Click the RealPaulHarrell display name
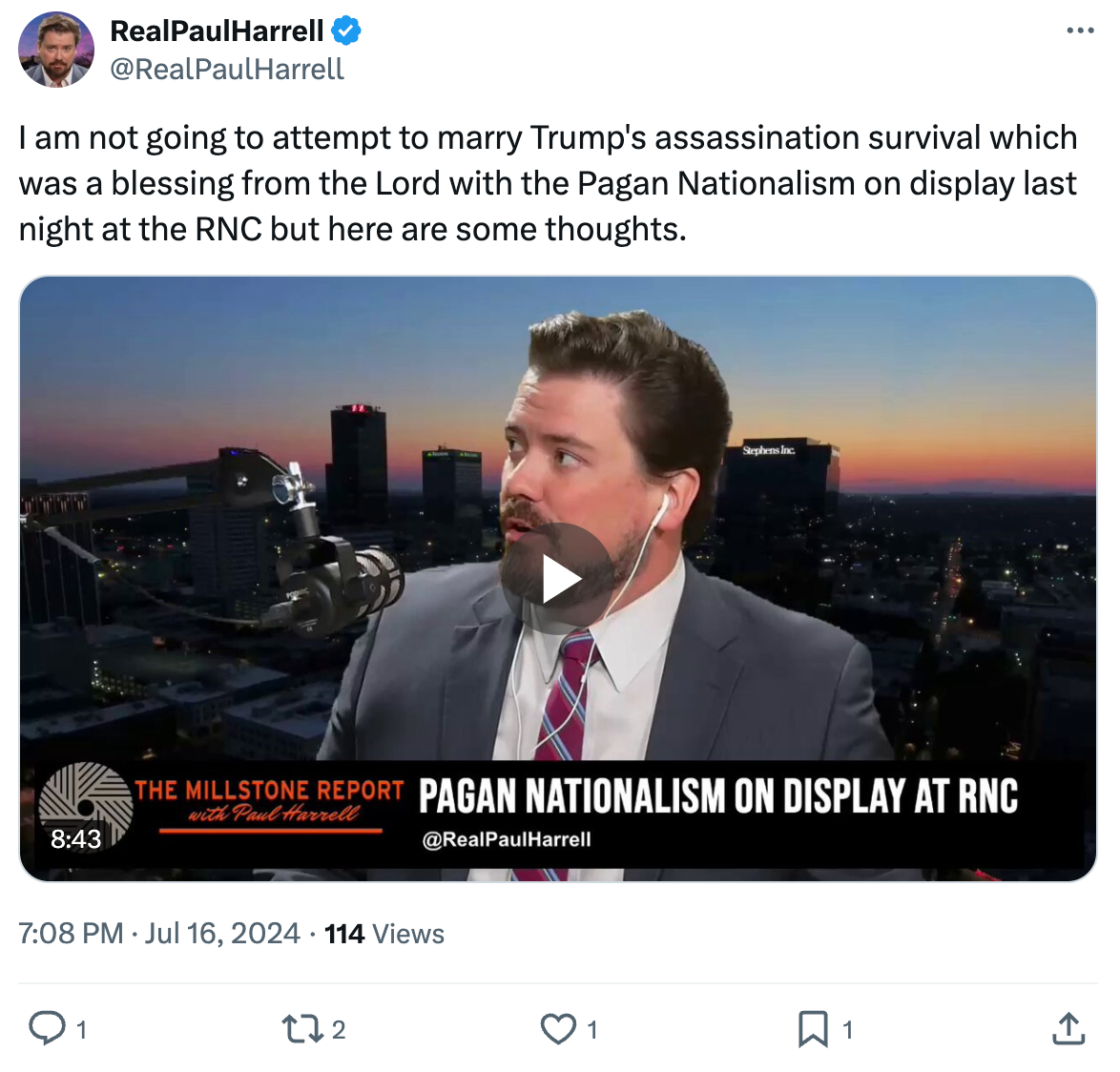Image resolution: width=1120 pixels, height=1072 pixels. pos(218,30)
